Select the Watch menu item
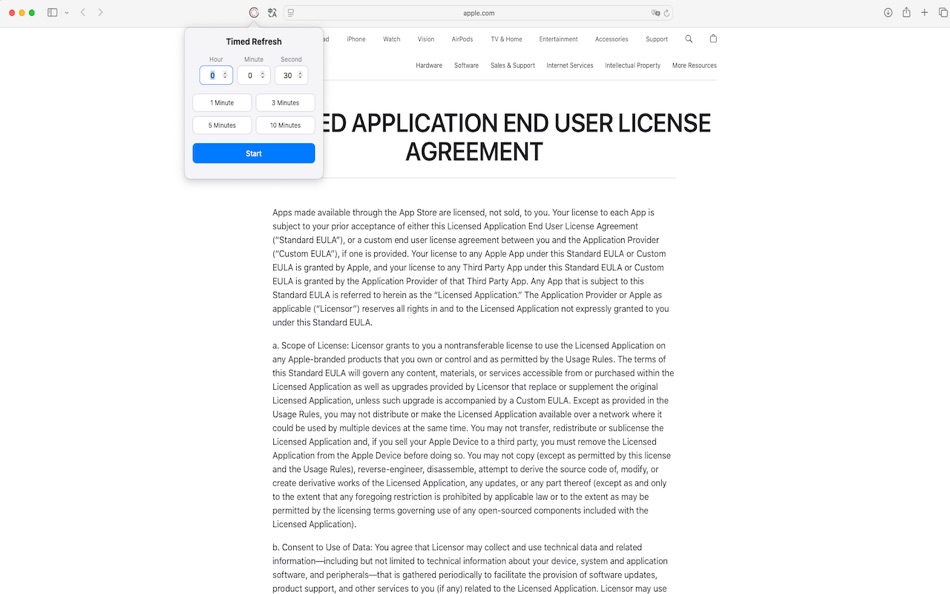 [x=391, y=39]
